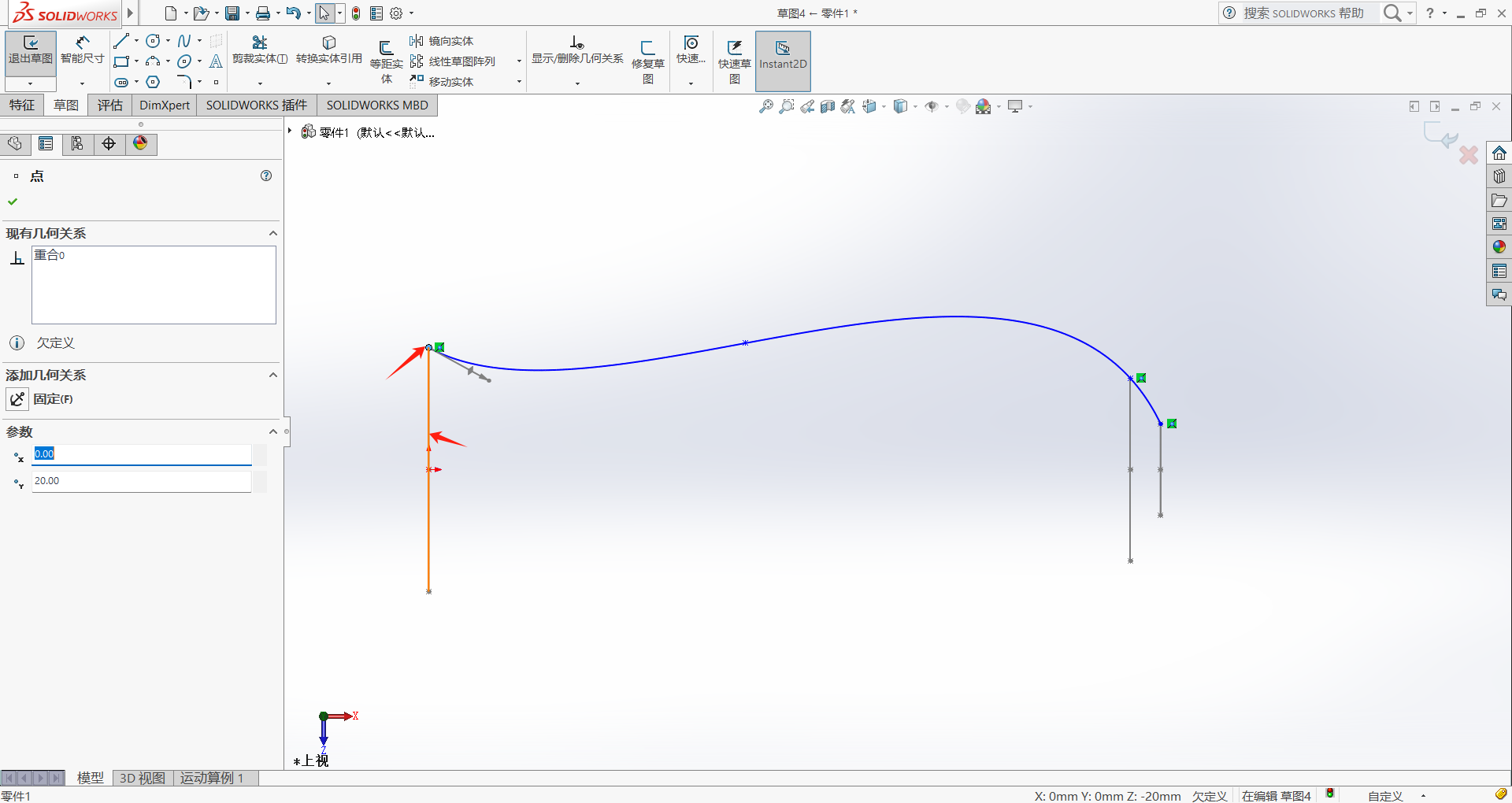Switch to the 评估 tab
Screen dimensions: 1512x803
(110, 105)
